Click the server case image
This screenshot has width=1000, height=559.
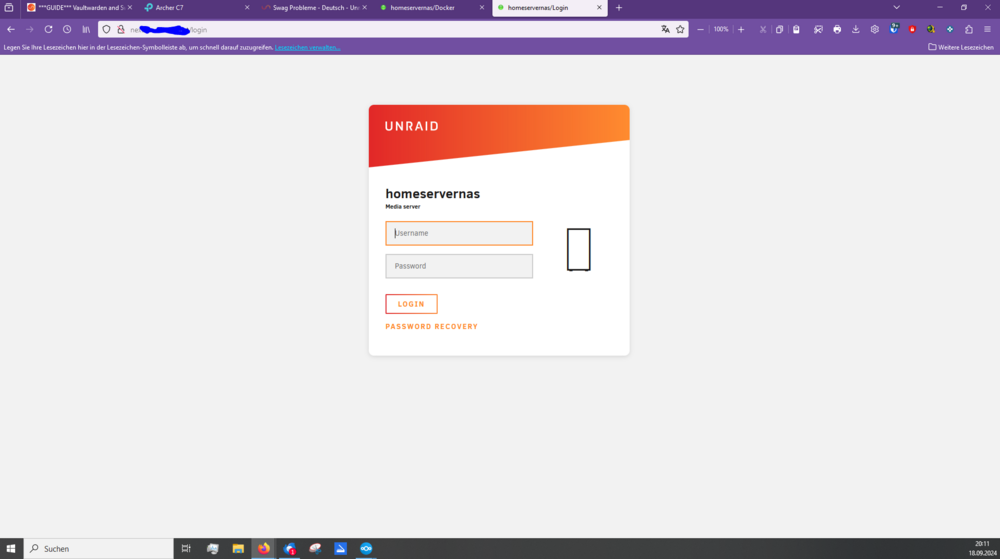pos(578,249)
